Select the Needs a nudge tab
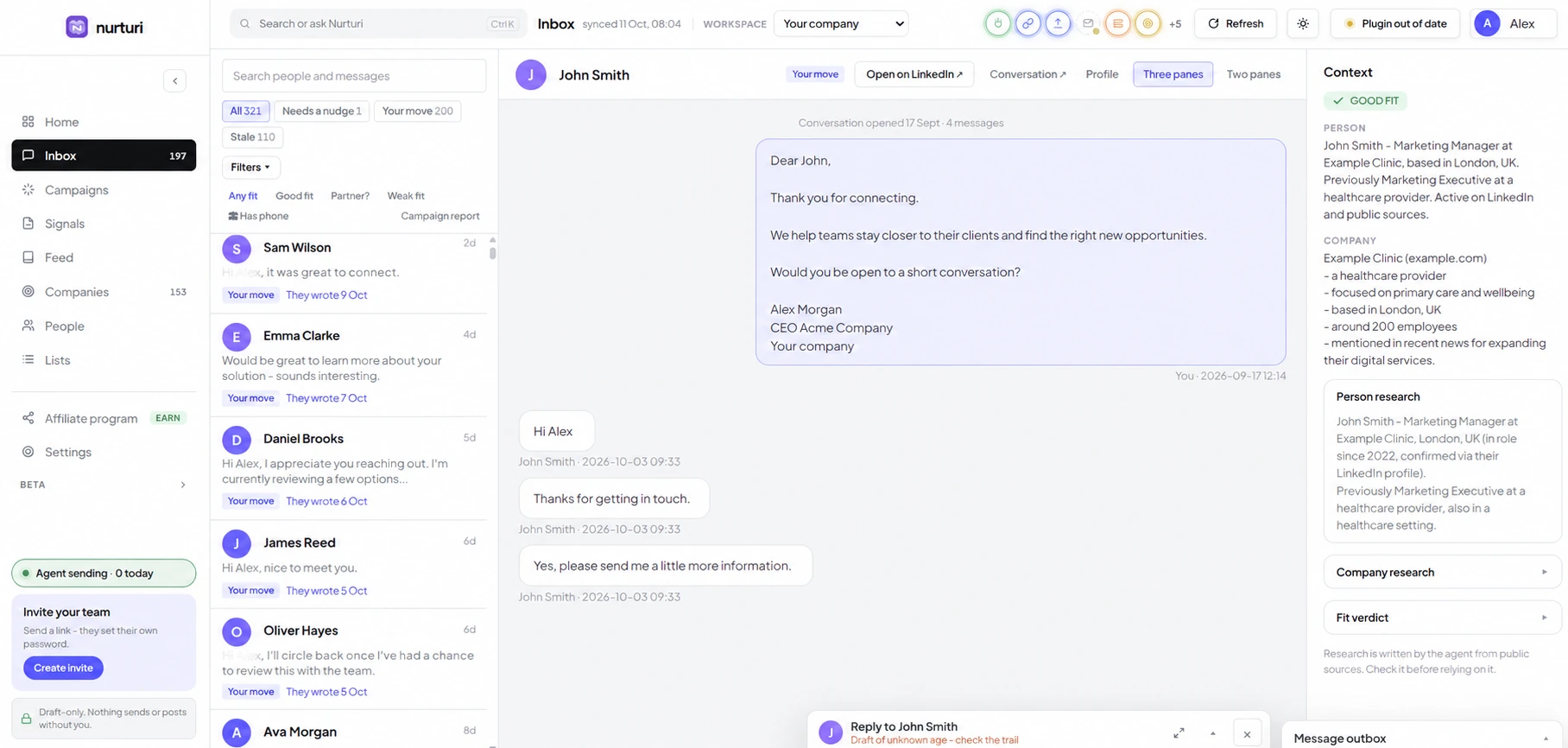The image size is (1568, 748). coord(322,111)
